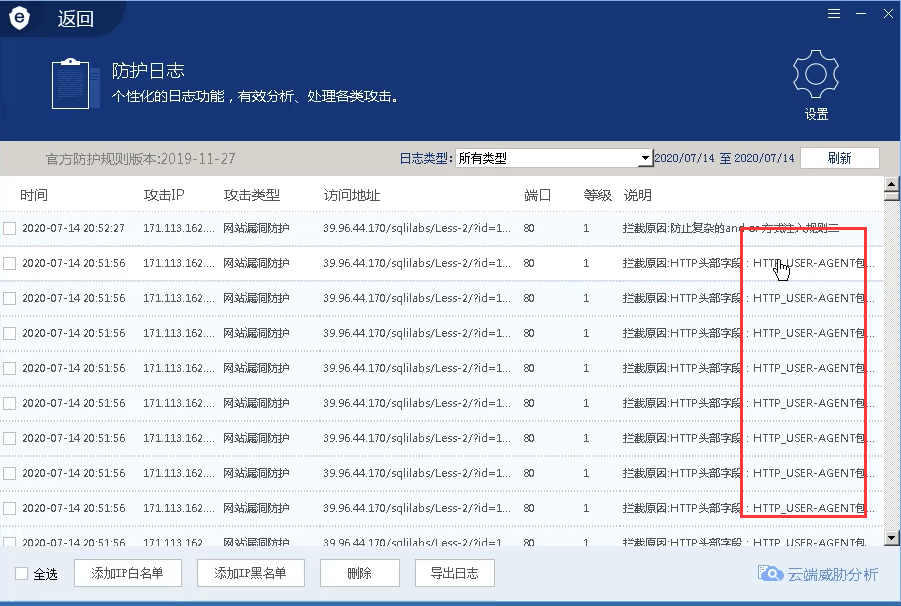Click the shield logo in the title bar

20,18
